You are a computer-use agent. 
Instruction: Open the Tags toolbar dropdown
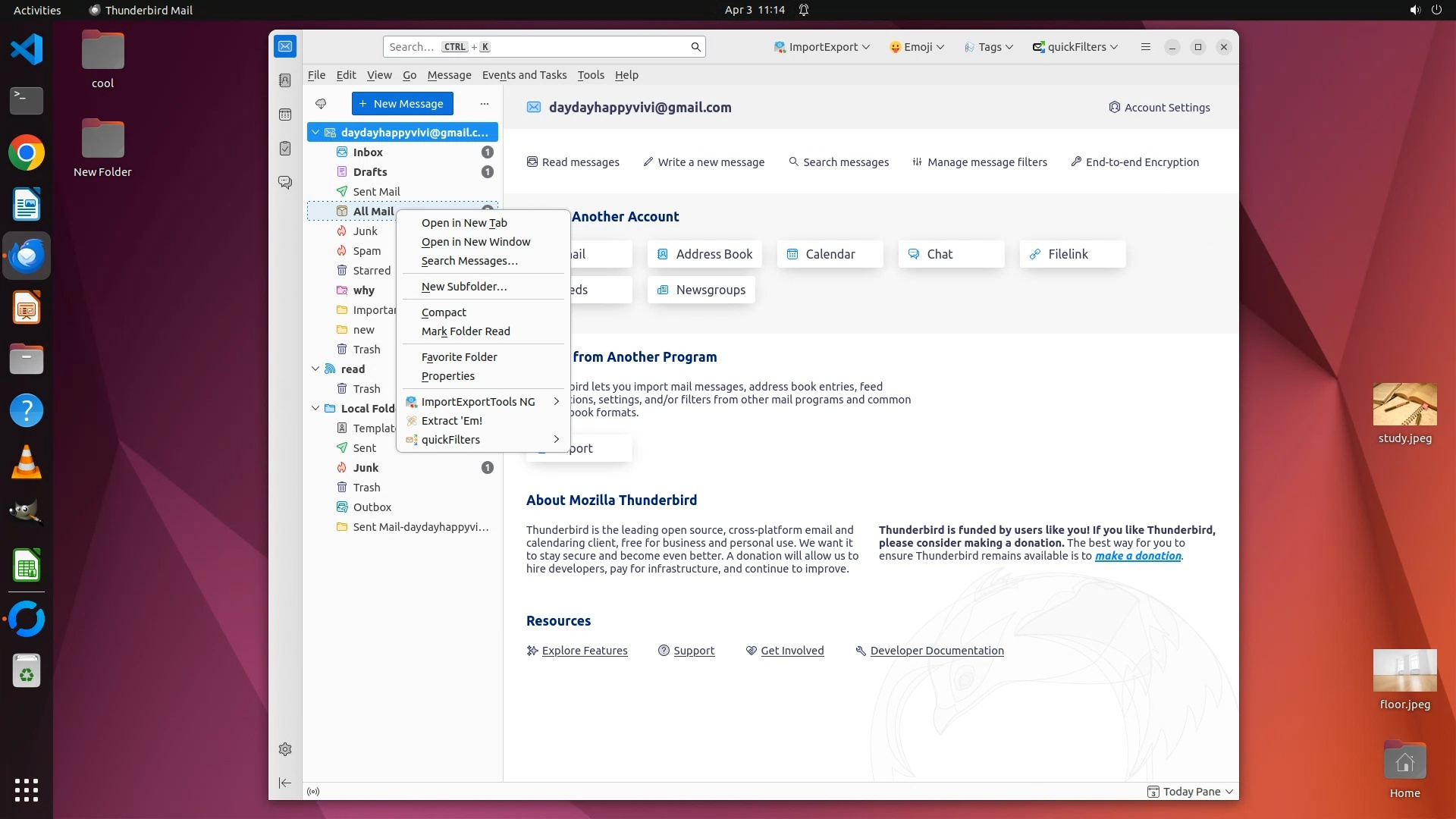pos(989,47)
